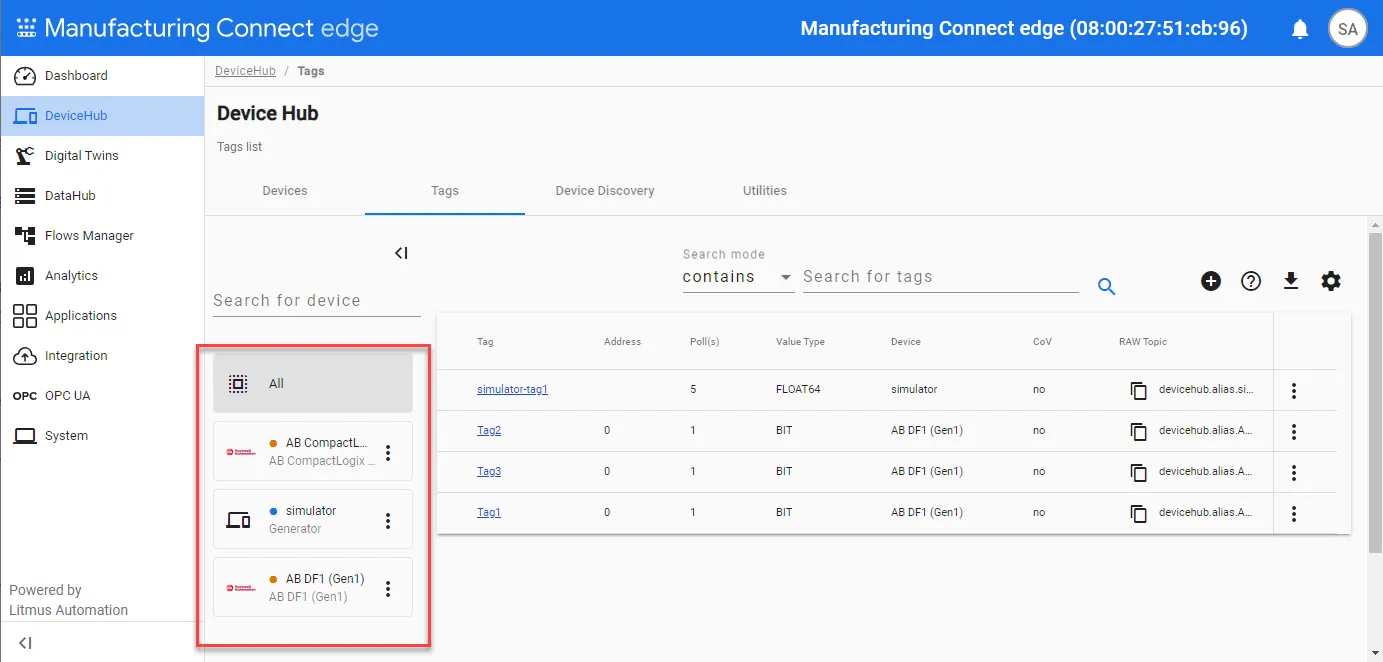This screenshot has height=662, width=1383.
Task: Click the DeviceHub breadcrumb link
Action: click(245, 71)
